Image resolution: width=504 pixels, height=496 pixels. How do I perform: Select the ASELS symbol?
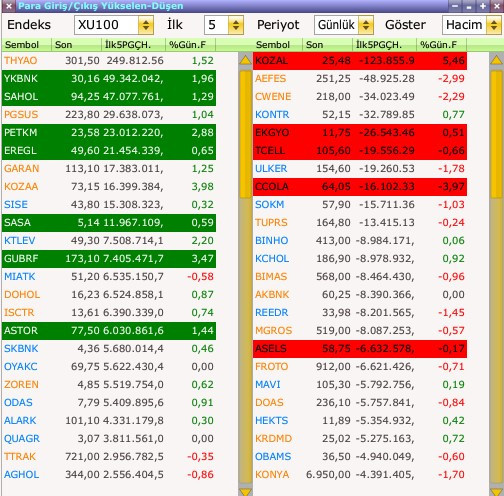[271, 349]
